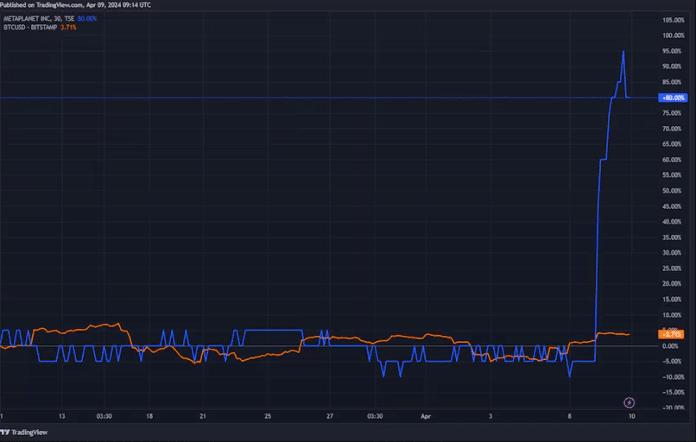Click the blue 80.00% price axis label
Viewport: 696px width, 442px height.
point(672,98)
